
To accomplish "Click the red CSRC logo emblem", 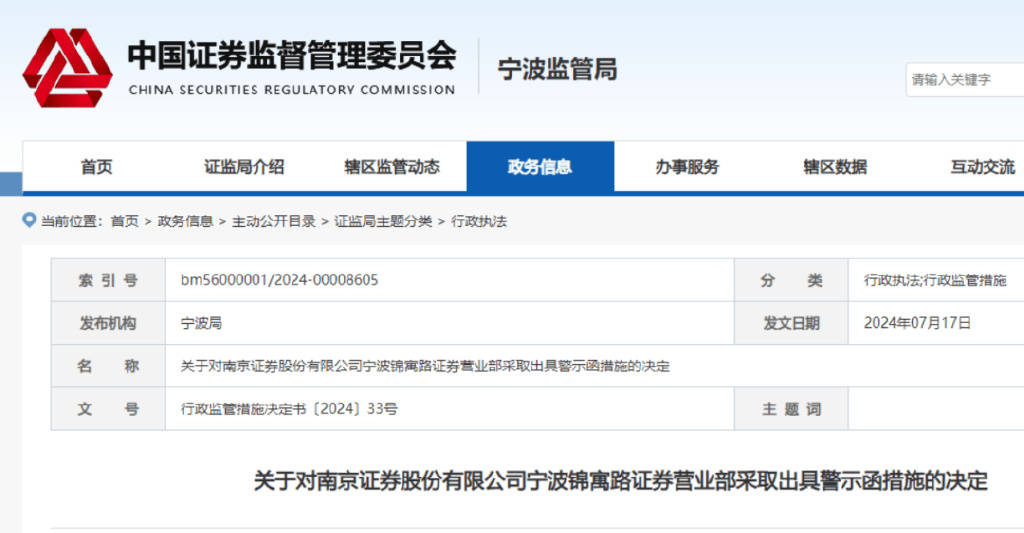I will 67,67.
